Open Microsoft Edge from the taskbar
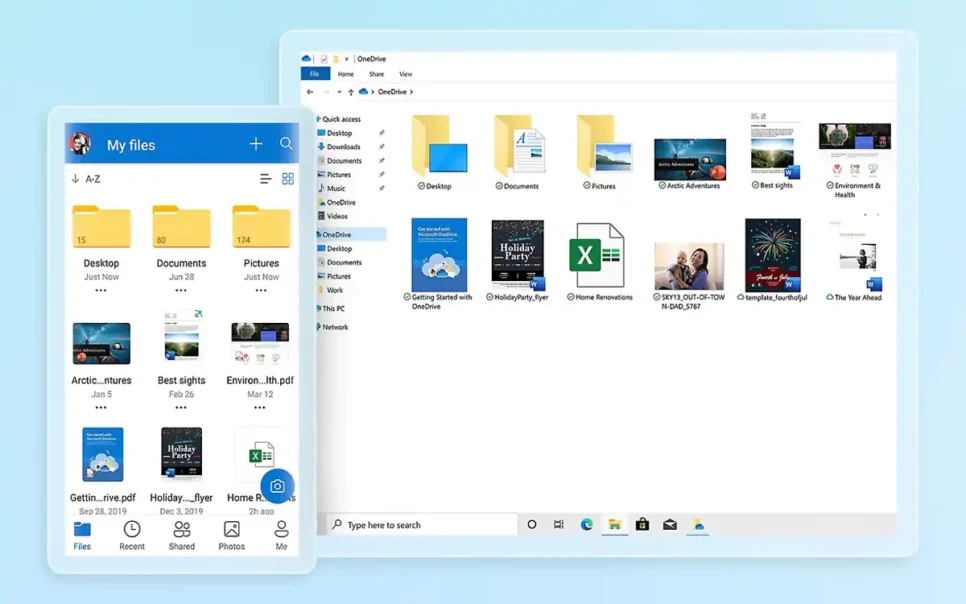 pyautogui.click(x=587, y=523)
